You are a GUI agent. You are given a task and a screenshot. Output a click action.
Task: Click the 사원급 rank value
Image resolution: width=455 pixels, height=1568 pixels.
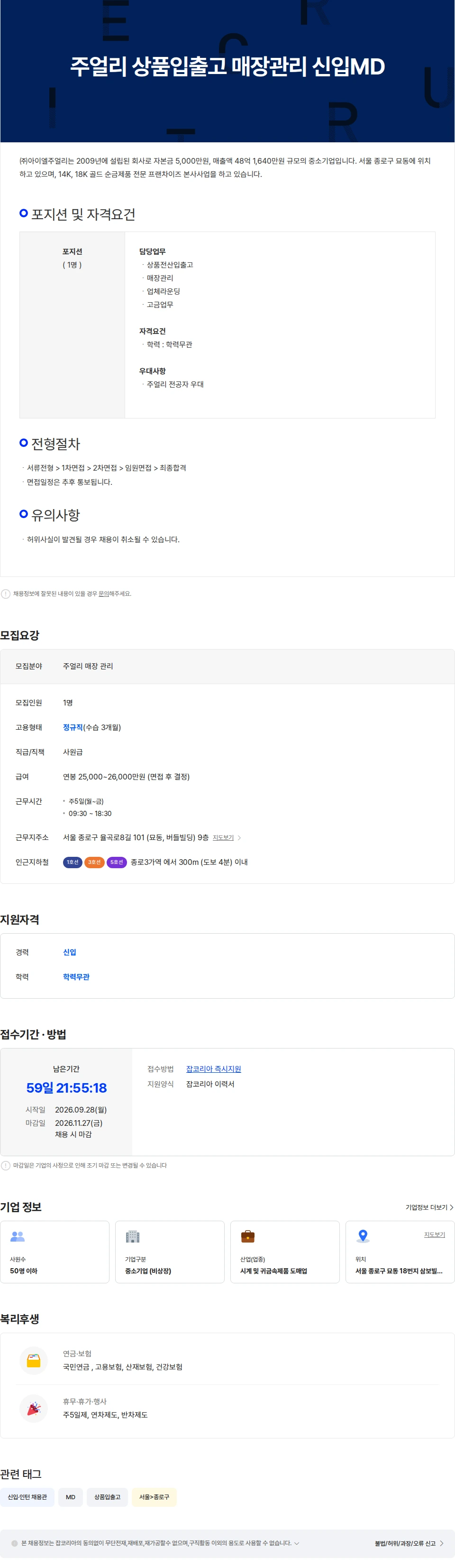(x=73, y=752)
